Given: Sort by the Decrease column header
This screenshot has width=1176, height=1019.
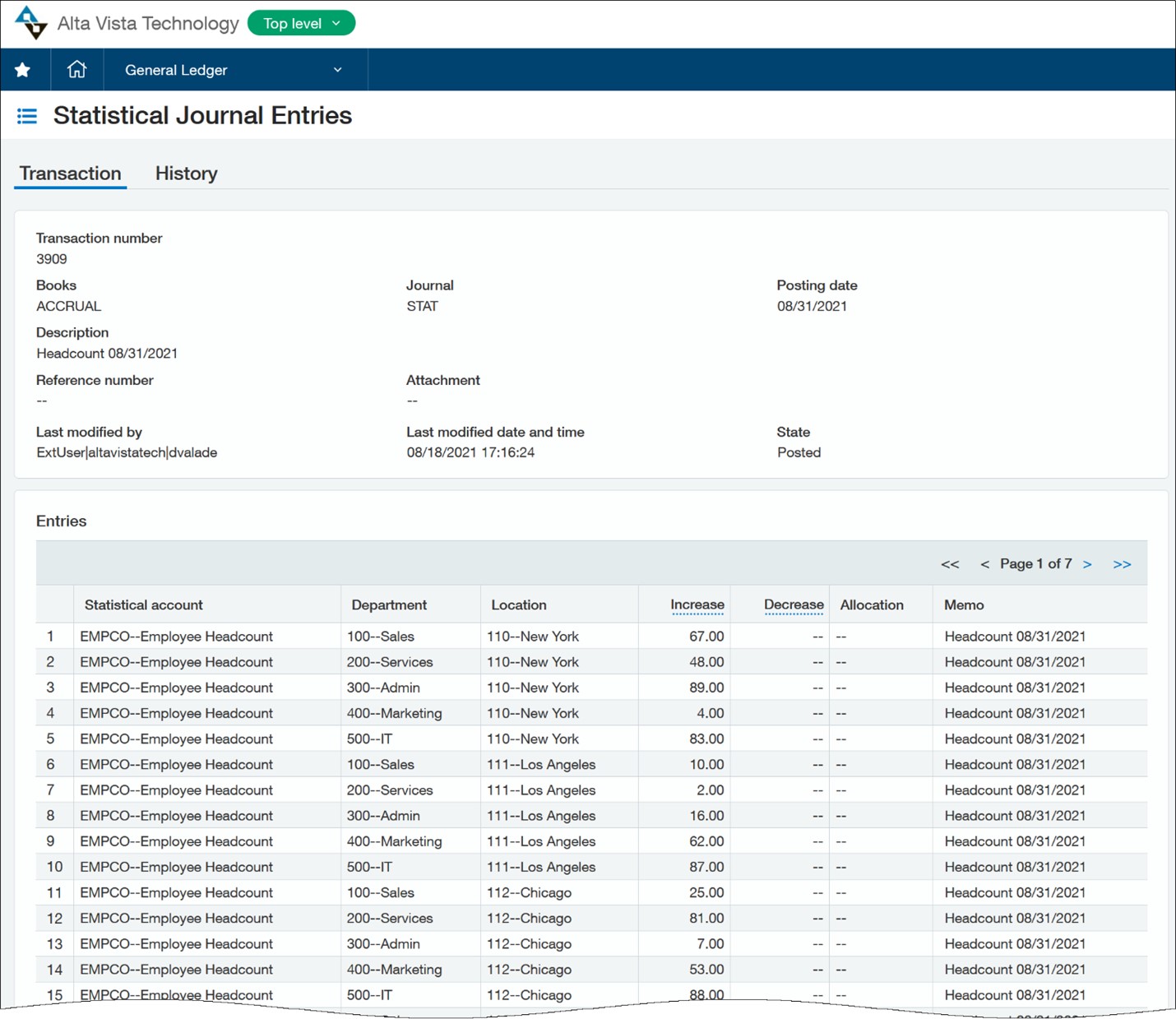Looking at the screenshot, I should [x=794, y=604].
